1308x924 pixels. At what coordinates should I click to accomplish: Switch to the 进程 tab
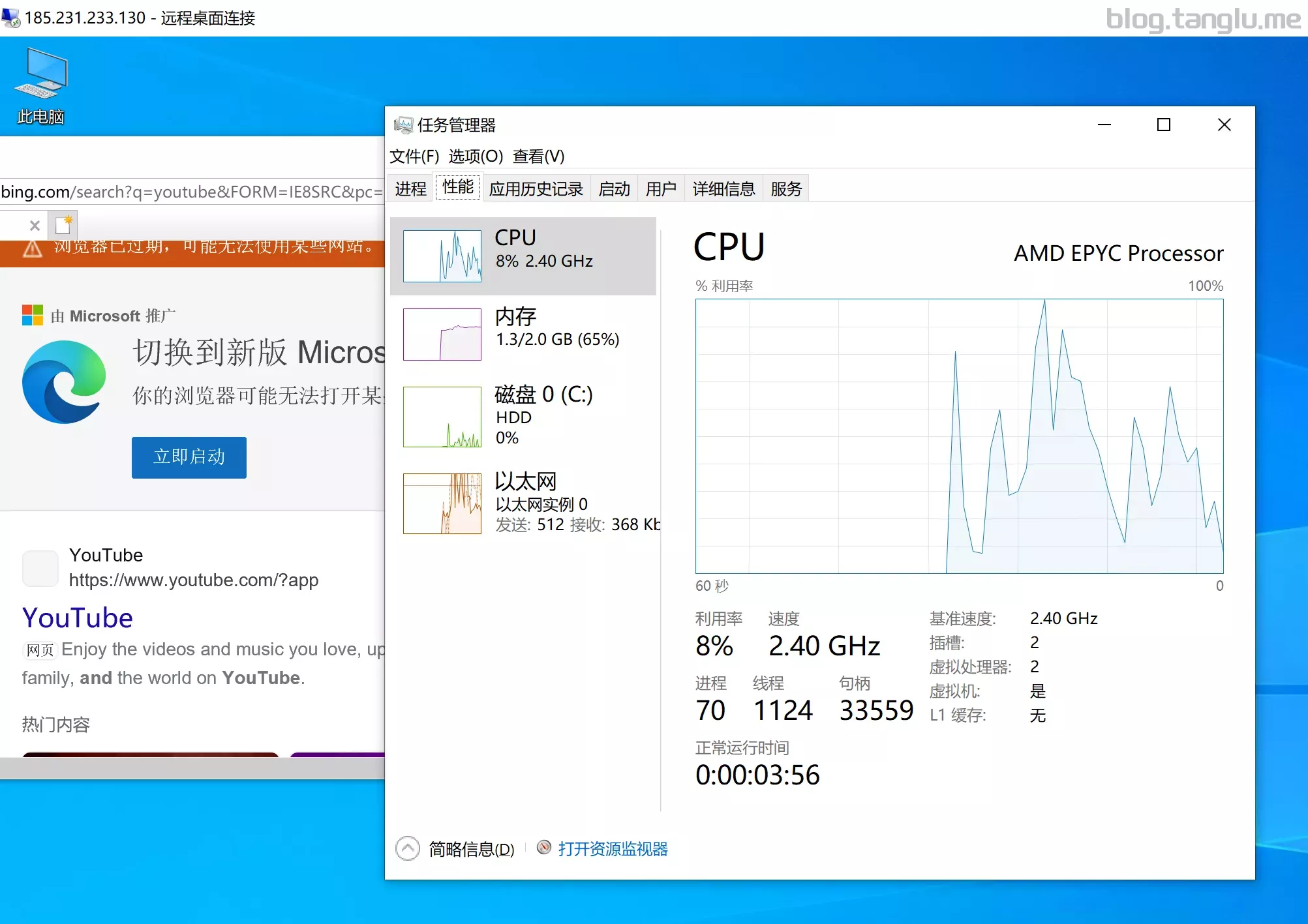[x=410, y=188]
